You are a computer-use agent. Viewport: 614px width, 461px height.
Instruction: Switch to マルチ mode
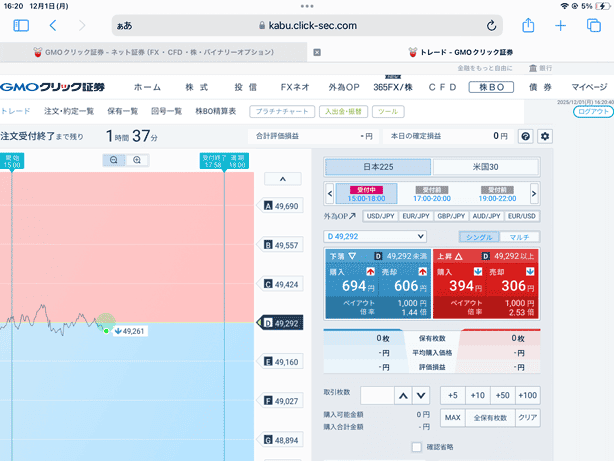pyautogui.click(x=520, y=237)
